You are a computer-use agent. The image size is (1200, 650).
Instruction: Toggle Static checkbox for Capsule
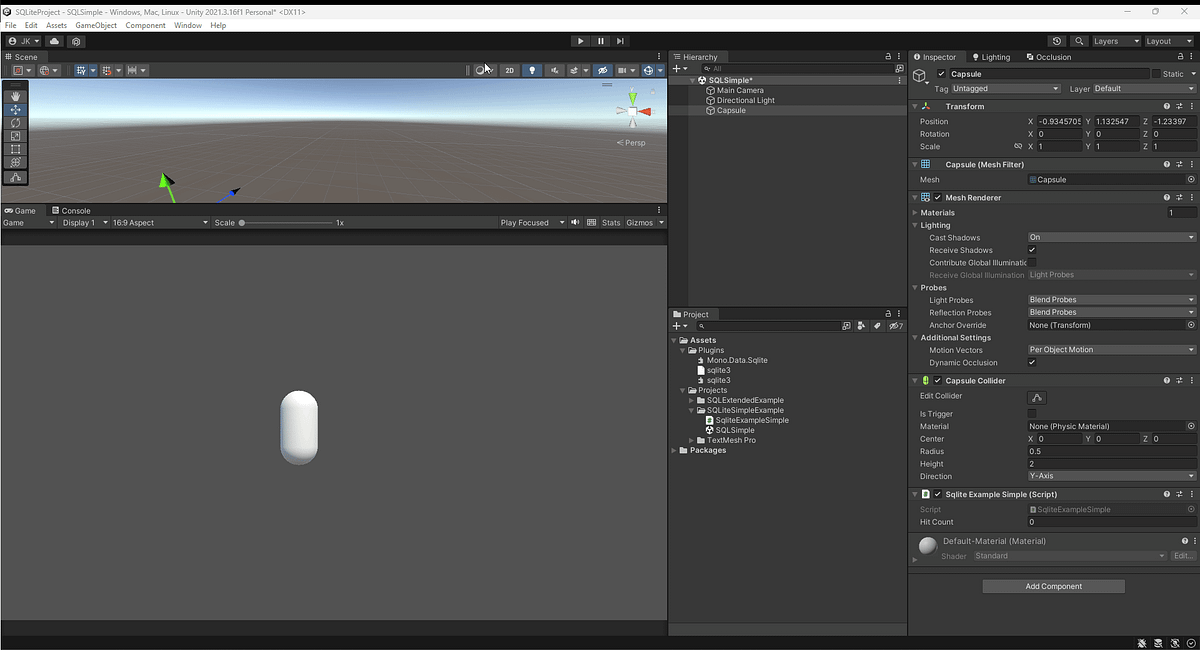click(x=1156, y=74)
